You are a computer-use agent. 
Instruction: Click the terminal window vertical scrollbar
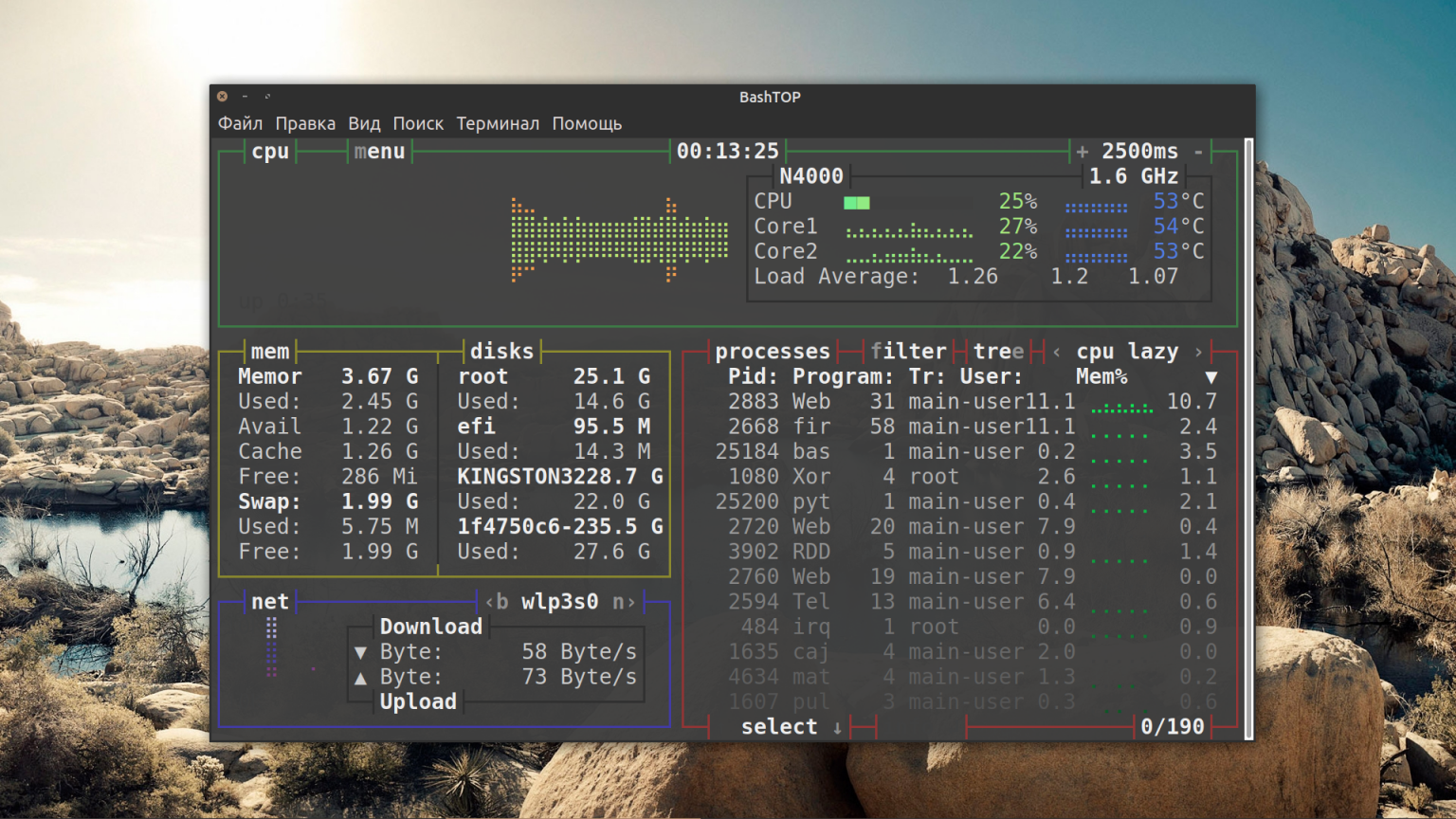1248,436
